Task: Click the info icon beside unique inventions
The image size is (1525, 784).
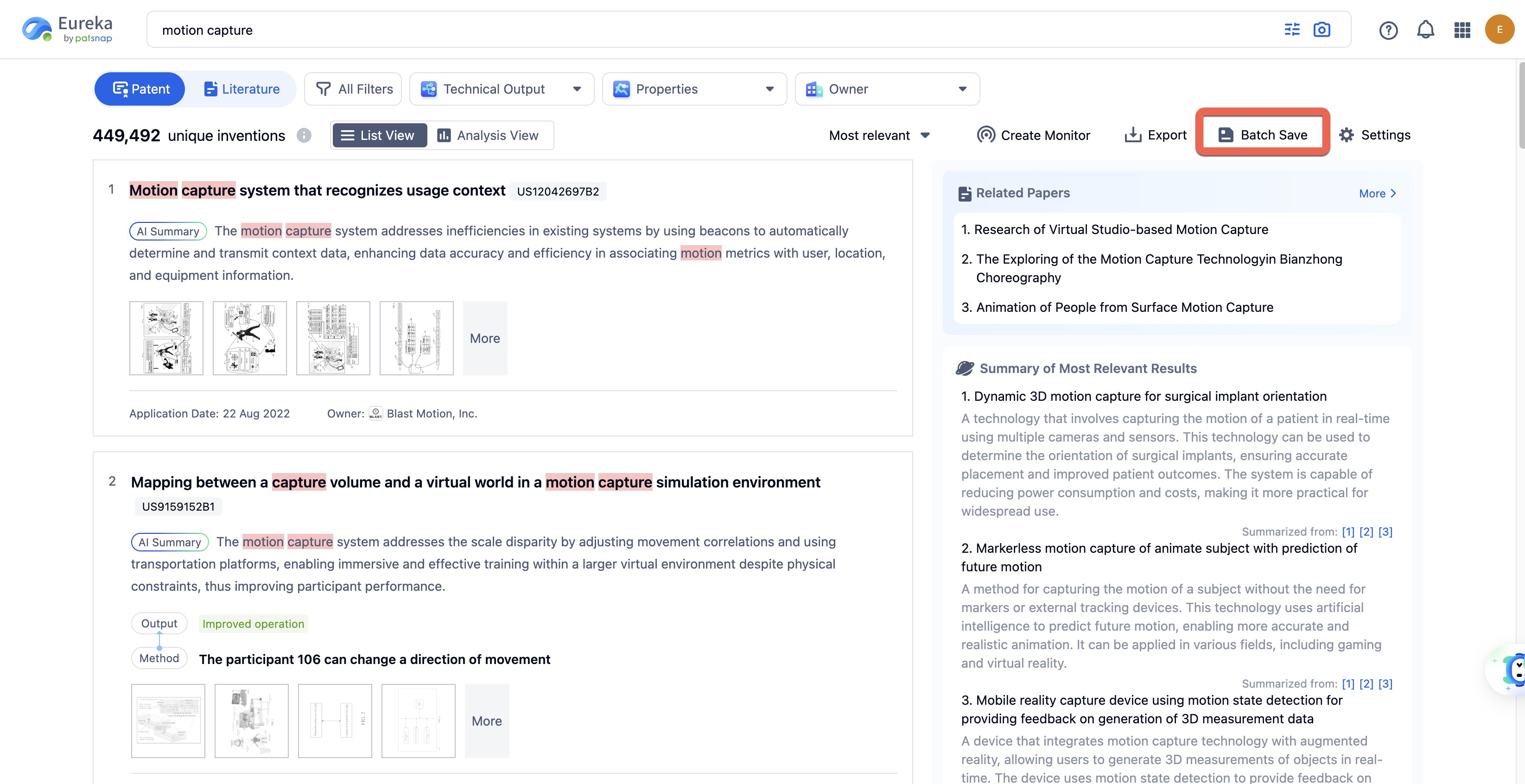Action: [304, 135]
